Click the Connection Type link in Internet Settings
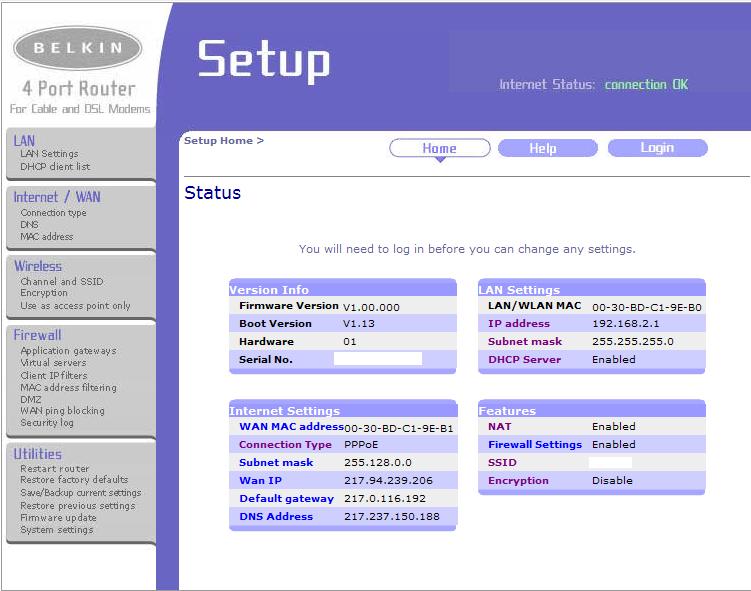Viewport: 751px width, 591px height. click(285, 445)
